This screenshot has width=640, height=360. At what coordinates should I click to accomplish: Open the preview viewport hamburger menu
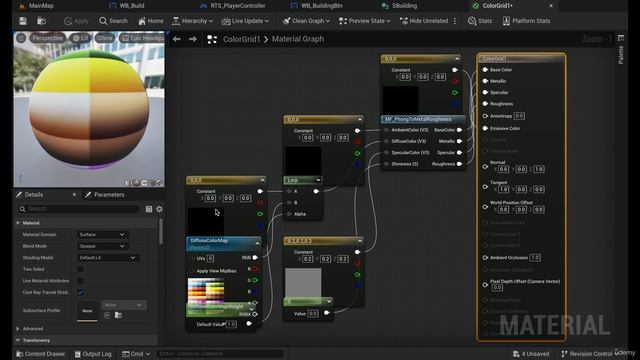click(x=21, y=38)
